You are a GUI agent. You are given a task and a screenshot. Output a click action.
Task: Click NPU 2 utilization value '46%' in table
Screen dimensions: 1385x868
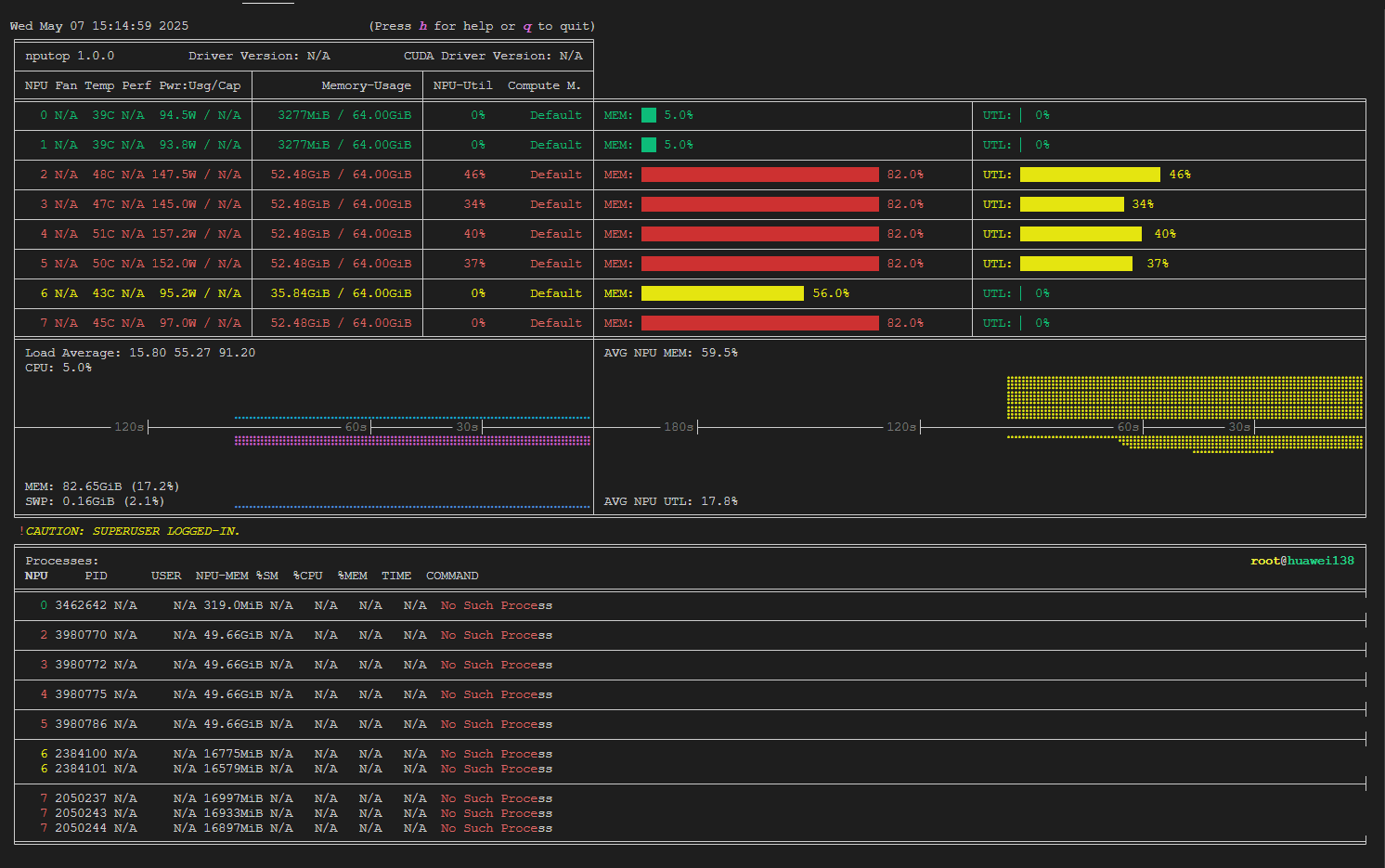(x=474, y=175)
